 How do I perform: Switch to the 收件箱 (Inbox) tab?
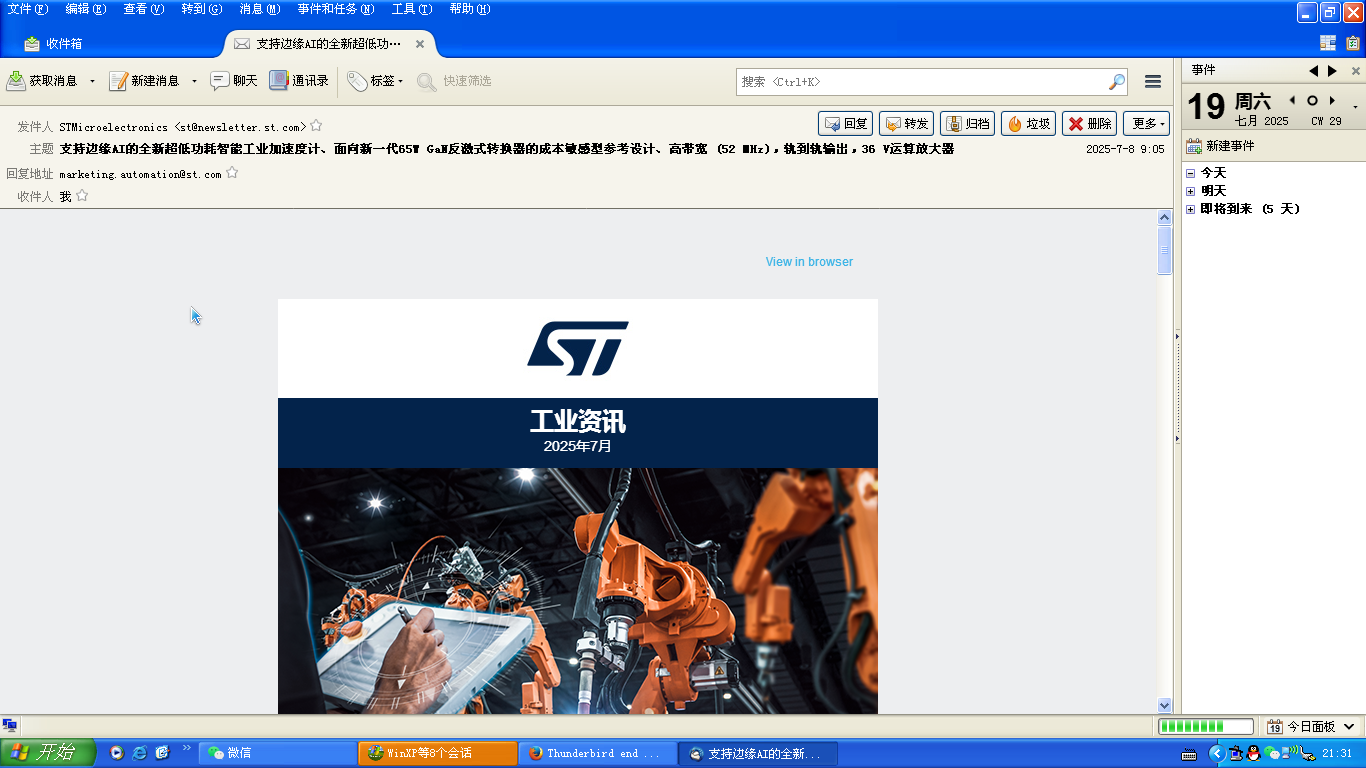[54, 44]
